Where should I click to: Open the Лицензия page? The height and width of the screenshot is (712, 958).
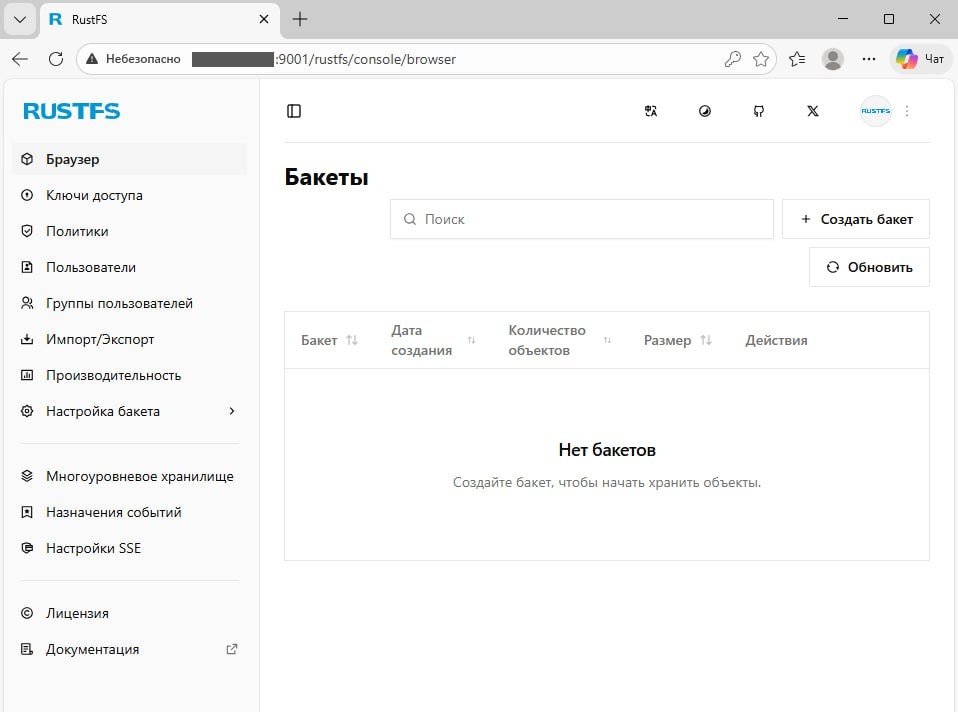point(130,613)
